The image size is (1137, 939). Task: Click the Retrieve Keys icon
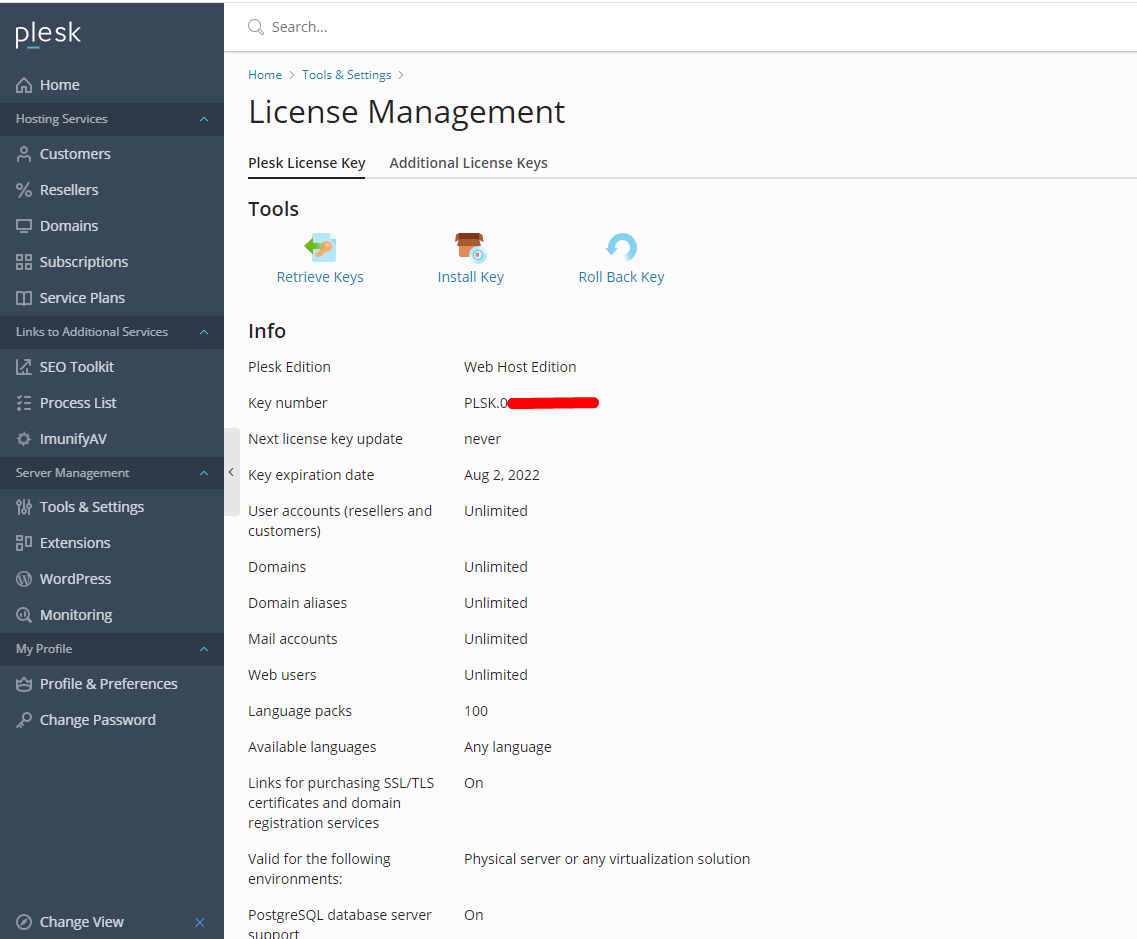click(x=320, y=247)
